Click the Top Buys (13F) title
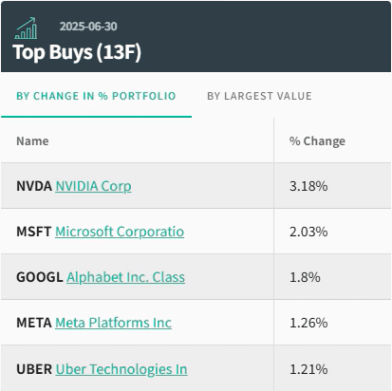This screenshot has height=391, width=392. (77, 52)
